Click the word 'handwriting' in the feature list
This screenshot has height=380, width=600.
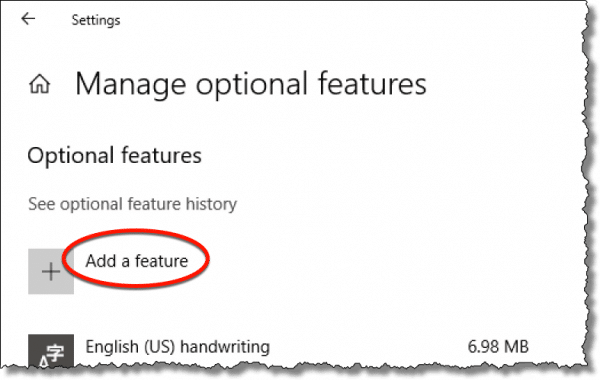[225, 347]
